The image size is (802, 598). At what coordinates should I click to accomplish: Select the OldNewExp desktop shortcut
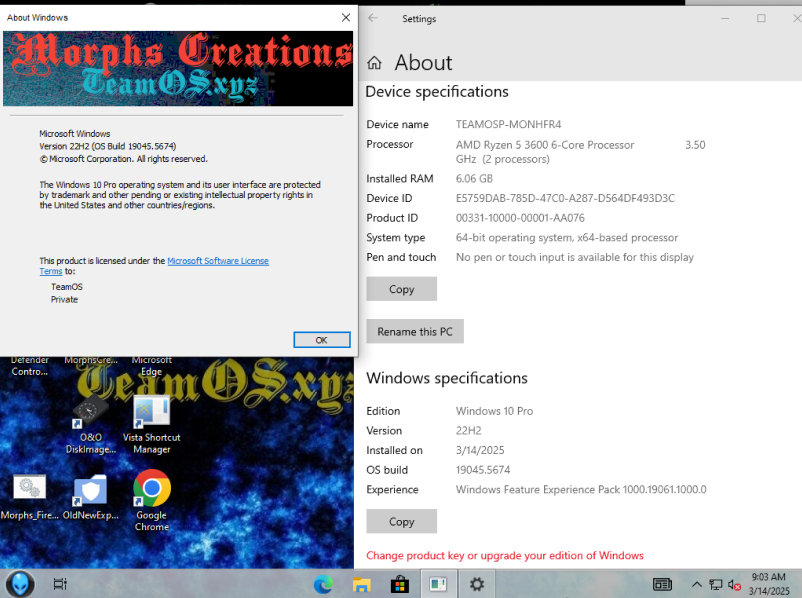click(x=91, y=497)
